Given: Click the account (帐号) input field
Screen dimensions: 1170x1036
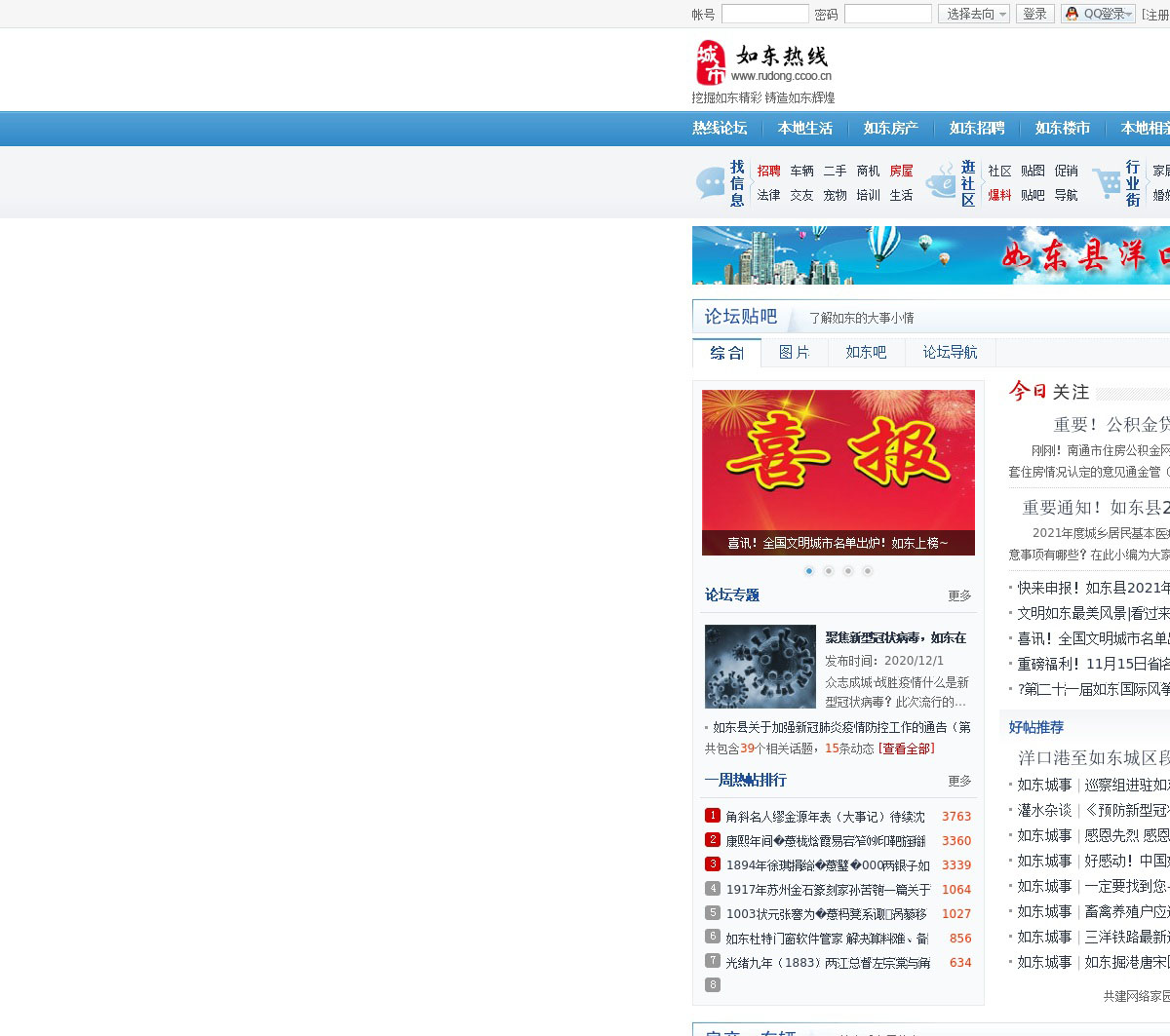Looking at the screenshot, I should tap(765, 14).
